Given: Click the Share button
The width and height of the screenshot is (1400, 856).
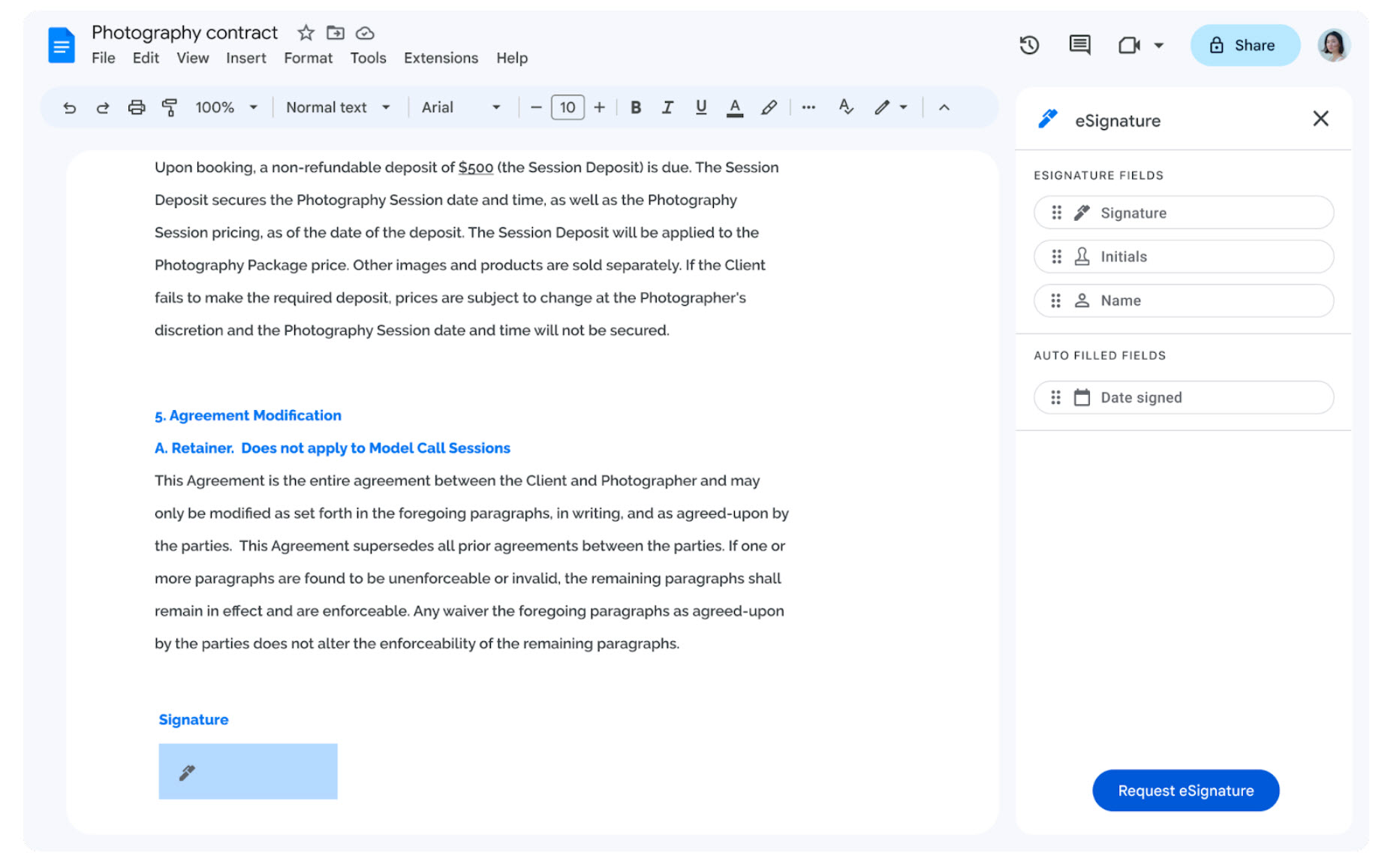Looking at the screenshot, I should coord(1245,45).
